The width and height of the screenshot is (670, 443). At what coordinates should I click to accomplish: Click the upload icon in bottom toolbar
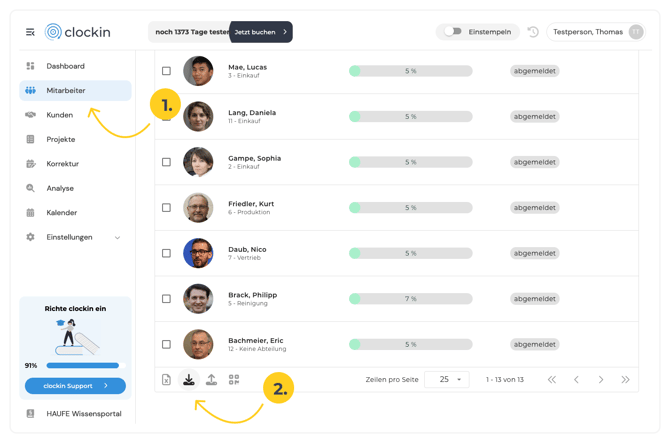(212, 379)
